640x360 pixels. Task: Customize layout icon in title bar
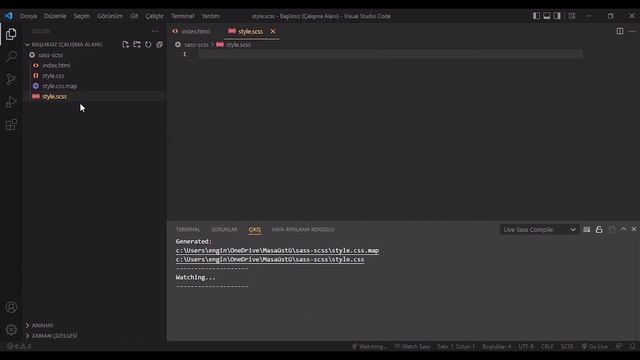572,16
